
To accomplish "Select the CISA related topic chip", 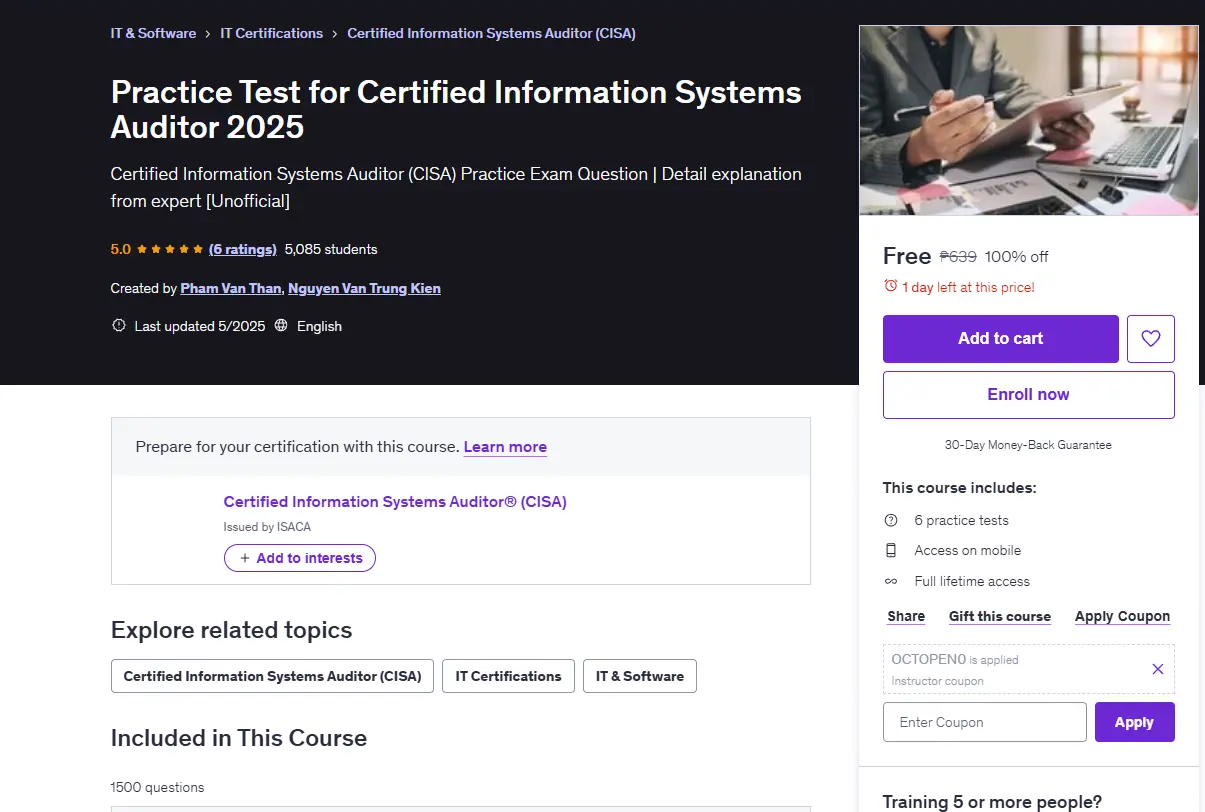I will [272, 676].
